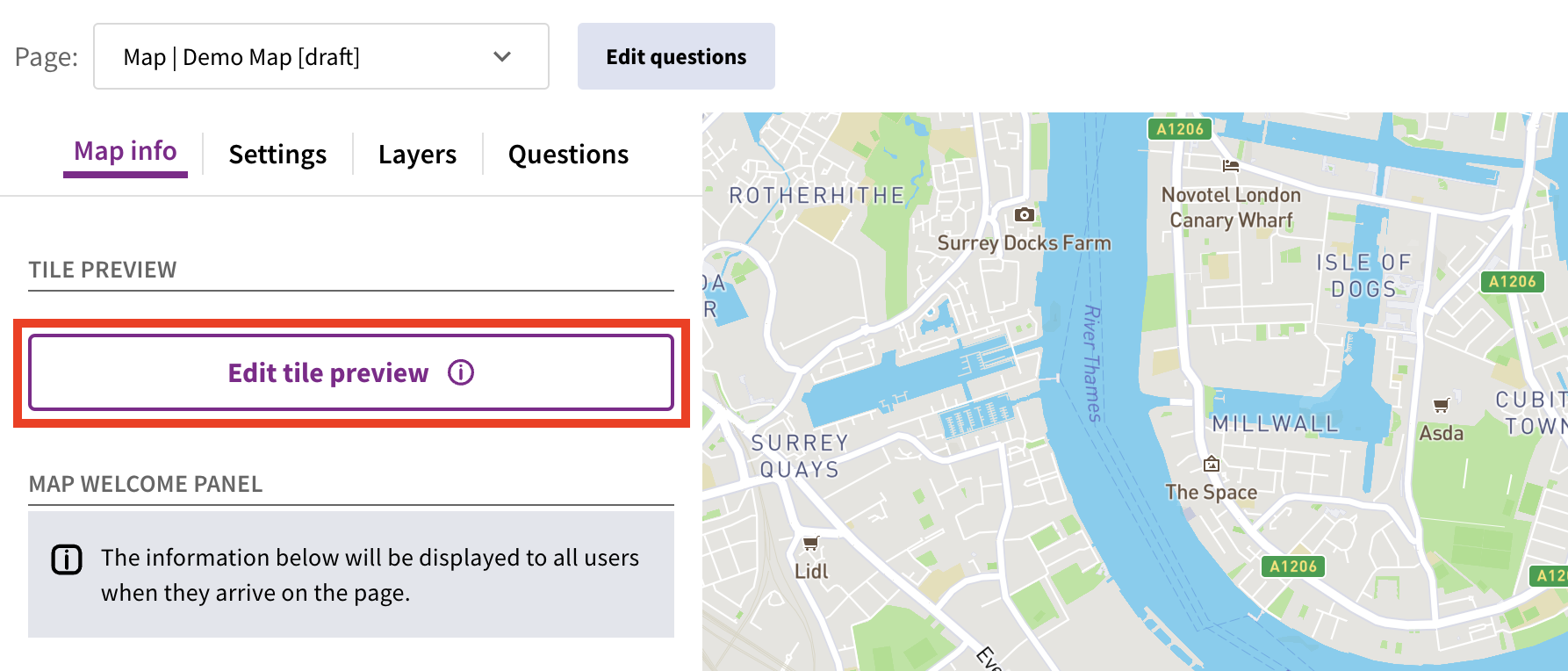Click the info icon beside Edit tile preview

pyautogui.click(x=461, y=373)
